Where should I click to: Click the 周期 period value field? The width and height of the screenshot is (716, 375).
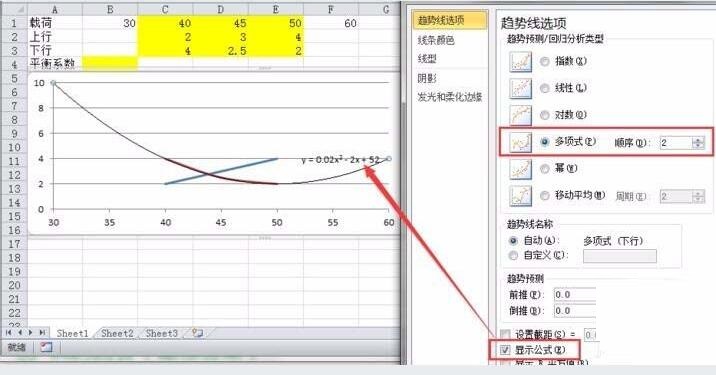[676, 196]
